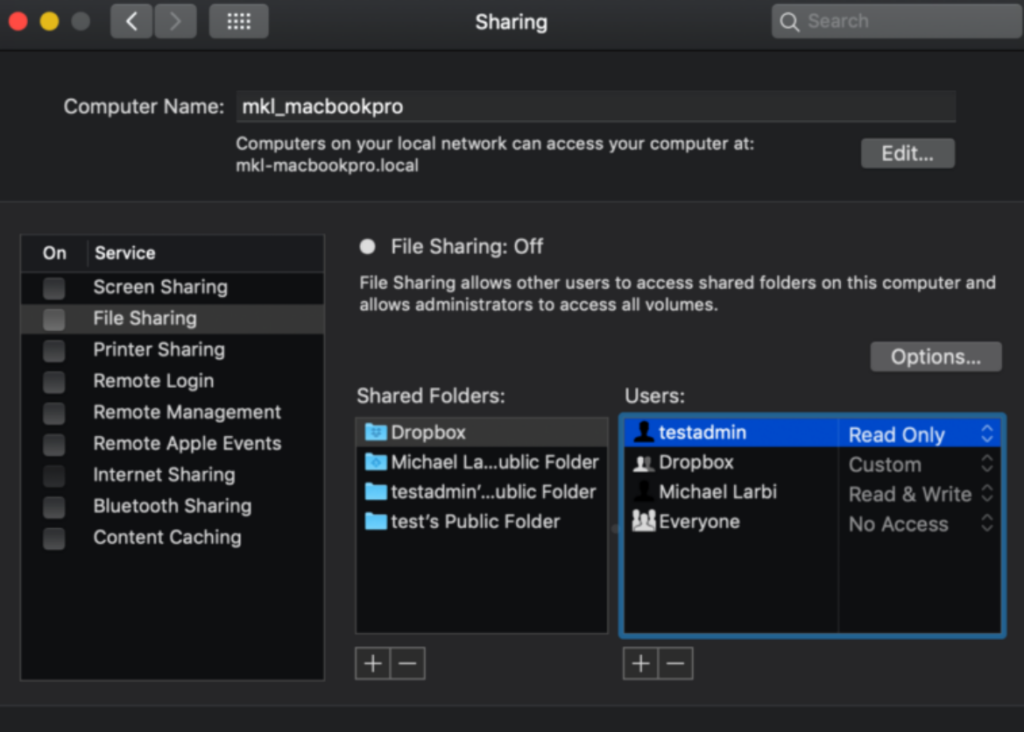
Task: Open the file sharing Options dialog
Action: pyautogui.click(x=935, y=356)
